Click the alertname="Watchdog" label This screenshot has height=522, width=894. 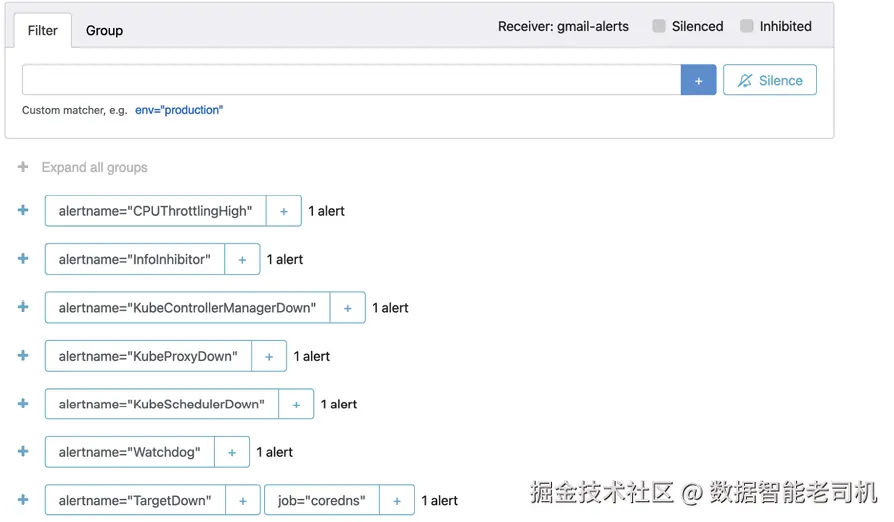[130, 452]
